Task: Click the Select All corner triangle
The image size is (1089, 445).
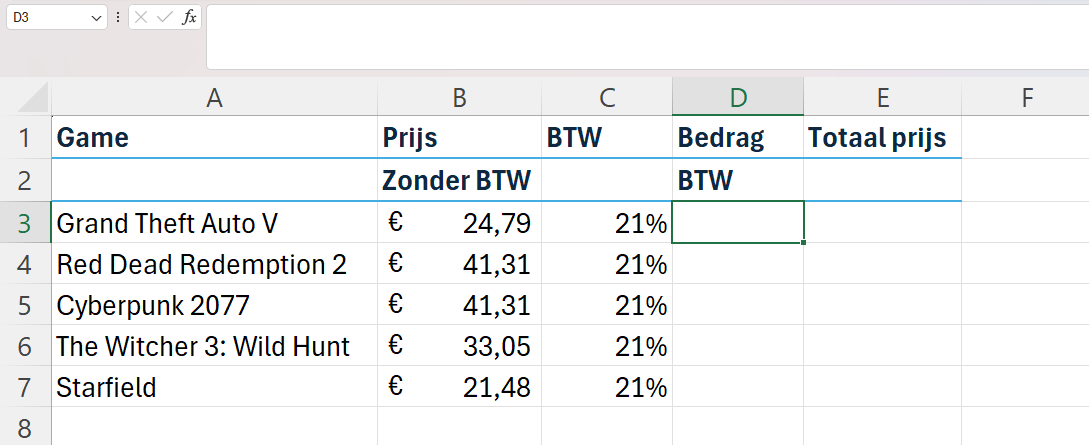Action: [33, 97]
